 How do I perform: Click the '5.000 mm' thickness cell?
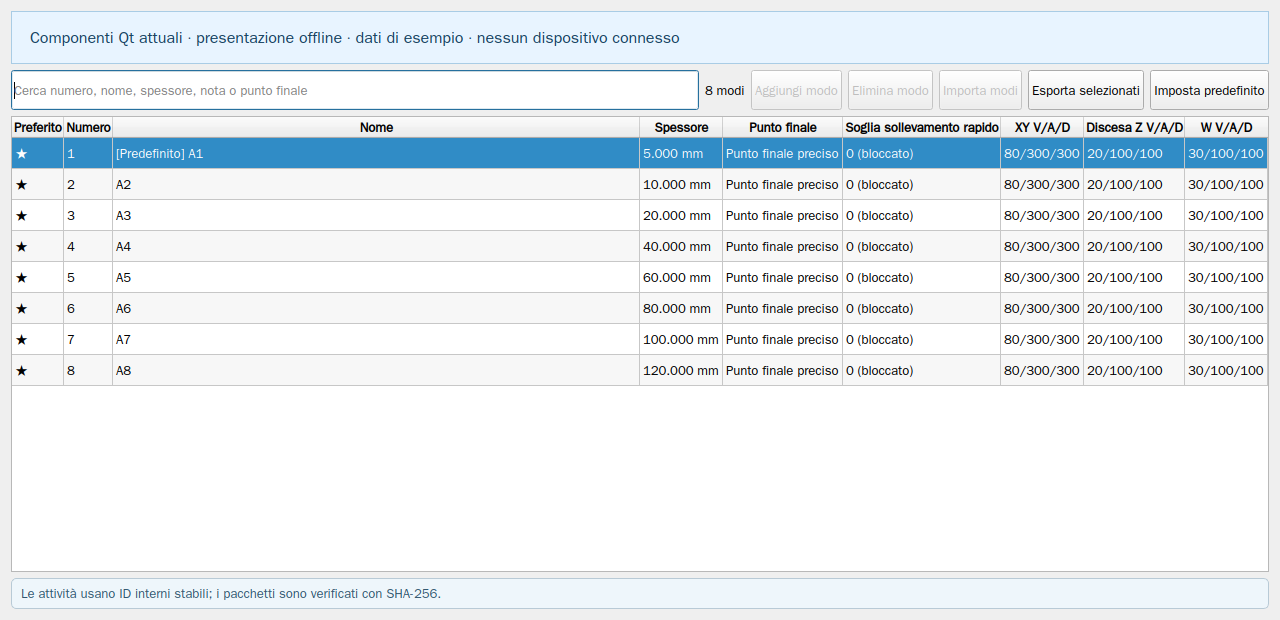coord(681,154)
